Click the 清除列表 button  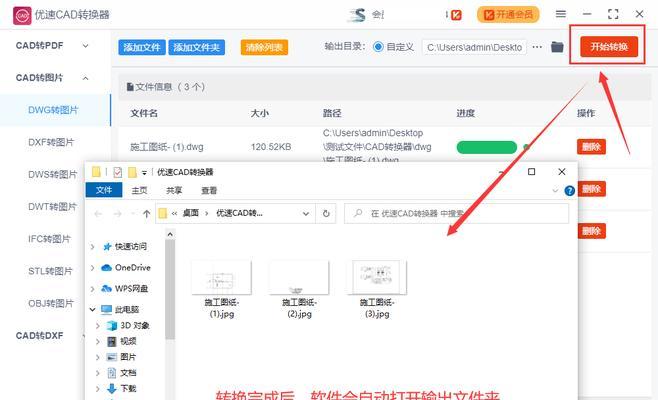[x=264, y=47]
